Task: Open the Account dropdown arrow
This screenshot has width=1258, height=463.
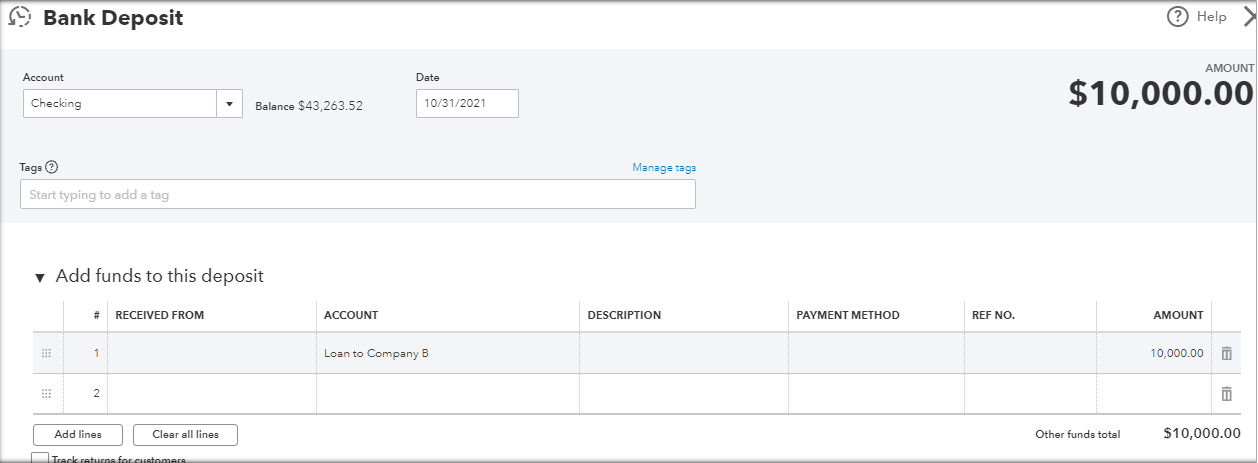Action: 229,103
